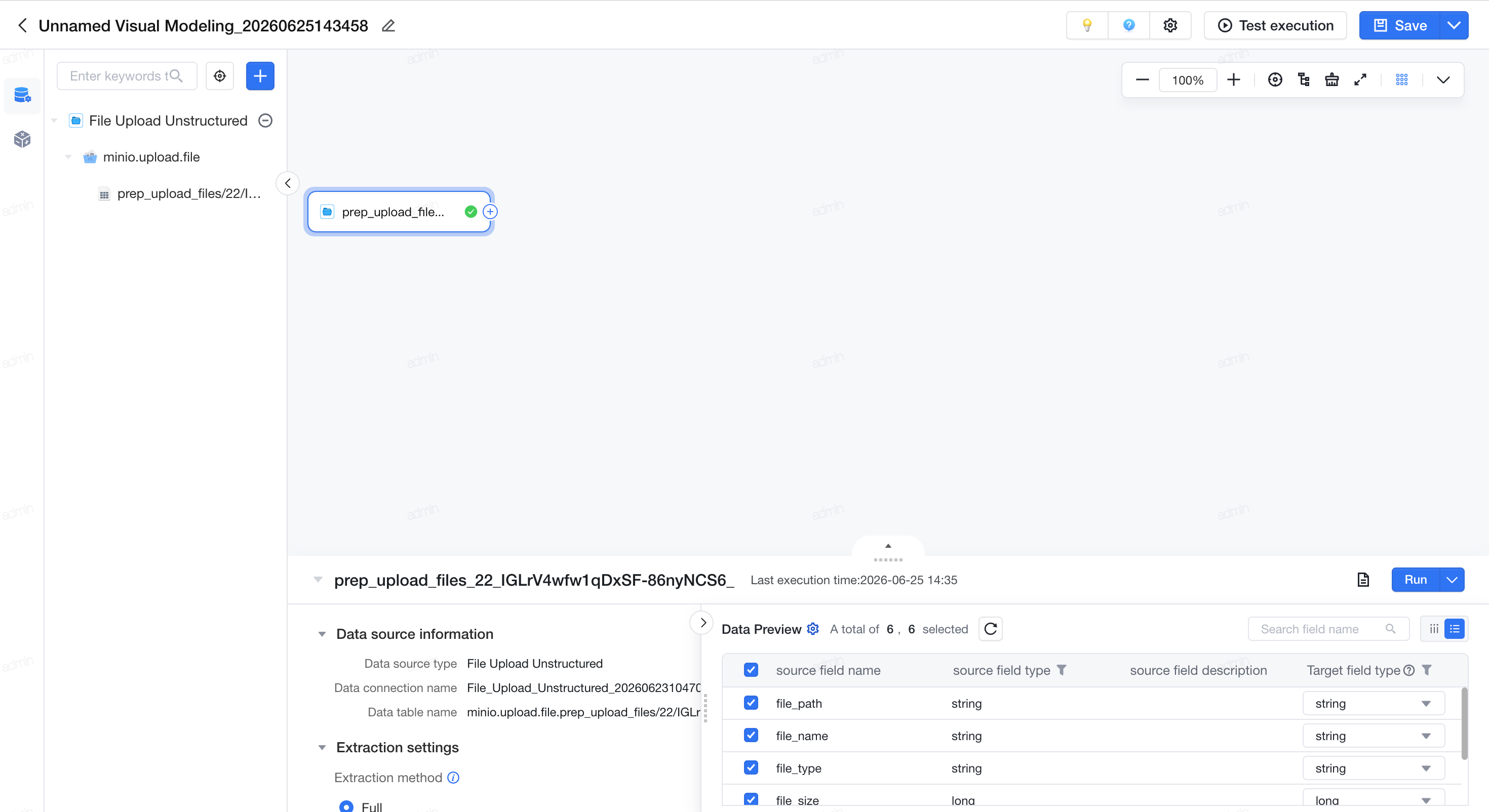Screen dimensions: 1489x812
Task: Click the canvas locate-center target icon
Action: pos(1275,80)
